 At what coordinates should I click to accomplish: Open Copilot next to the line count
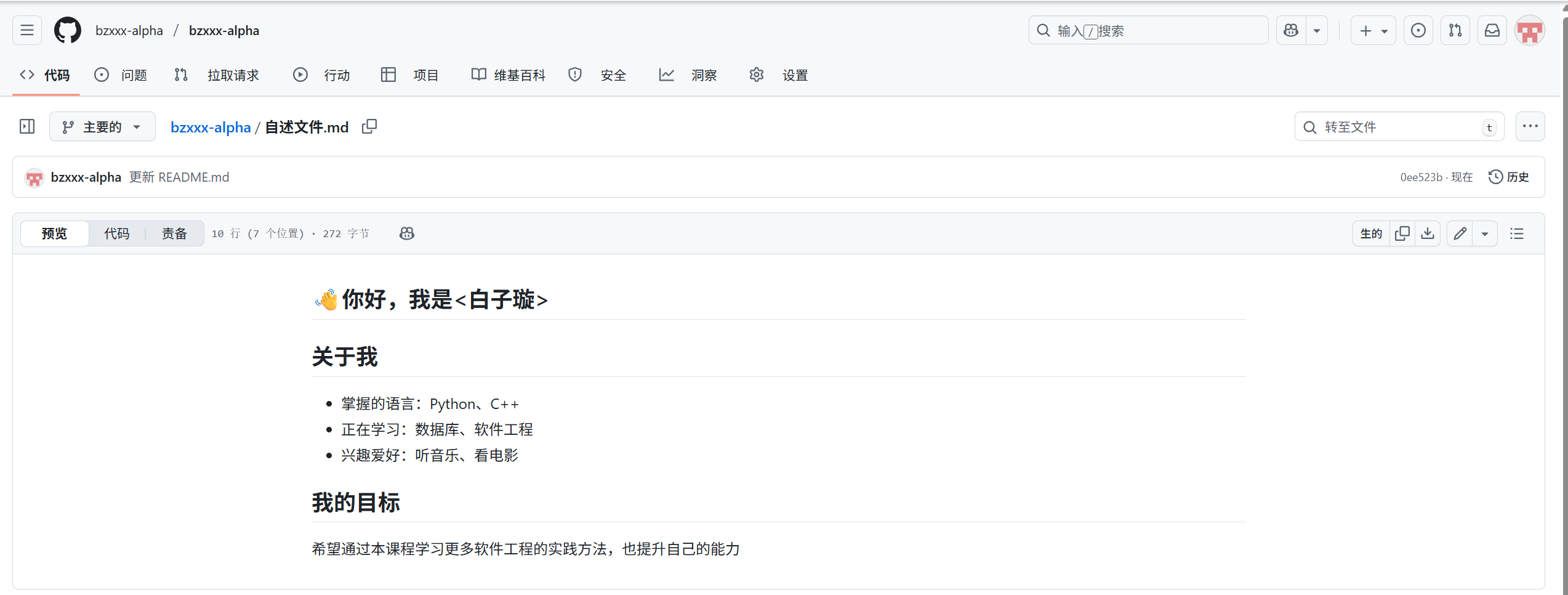406,233
